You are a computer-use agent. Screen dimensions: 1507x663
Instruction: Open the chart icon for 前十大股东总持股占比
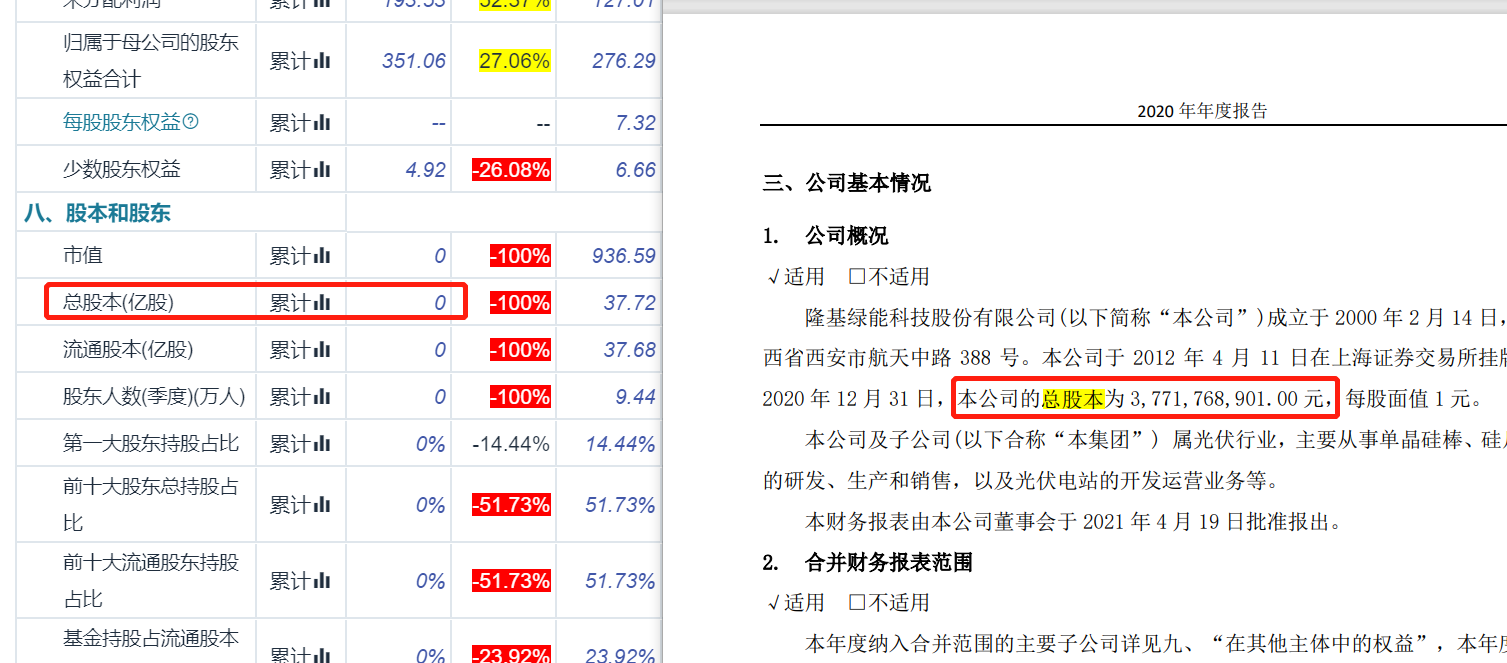322,505
